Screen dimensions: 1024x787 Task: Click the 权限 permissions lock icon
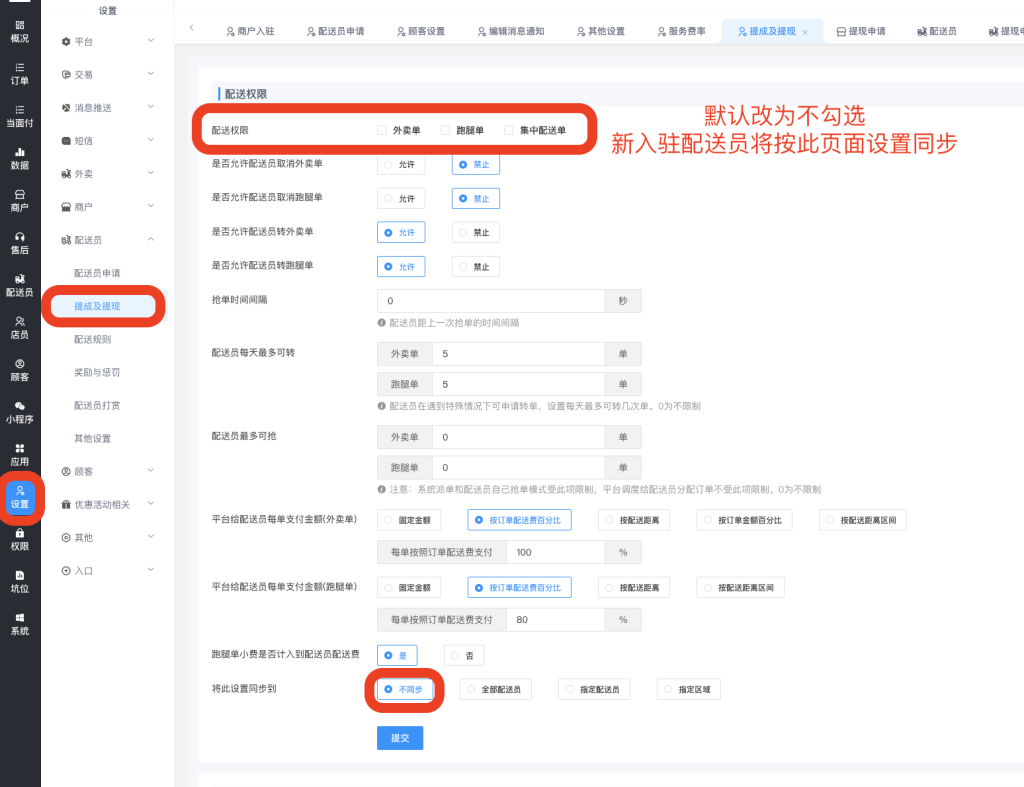[20, 540]
